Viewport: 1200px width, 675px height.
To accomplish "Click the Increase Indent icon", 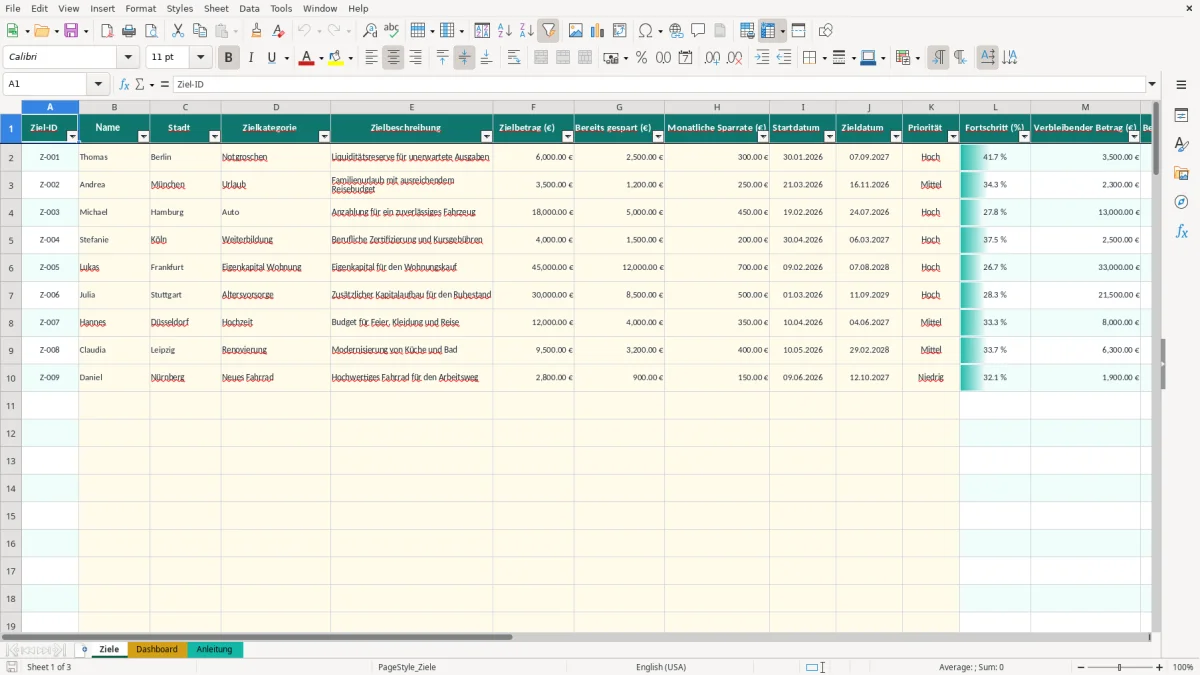I will (762, 58).
